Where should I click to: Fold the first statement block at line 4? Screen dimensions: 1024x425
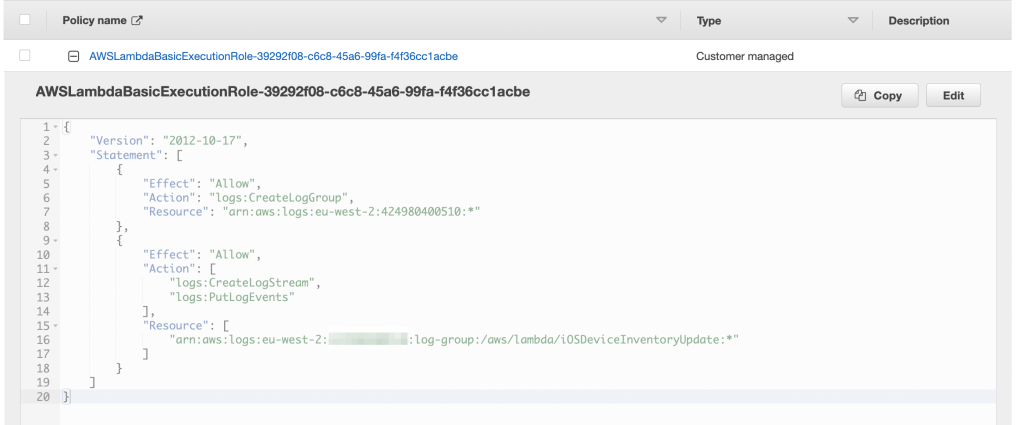(x=52, y=169)
